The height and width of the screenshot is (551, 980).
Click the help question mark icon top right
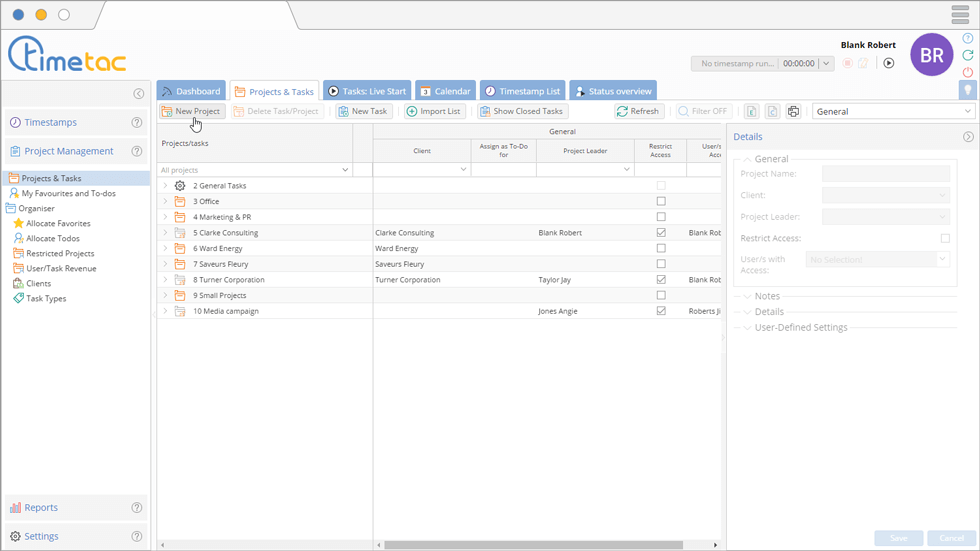pyautogui.click(x=968, y=38)
